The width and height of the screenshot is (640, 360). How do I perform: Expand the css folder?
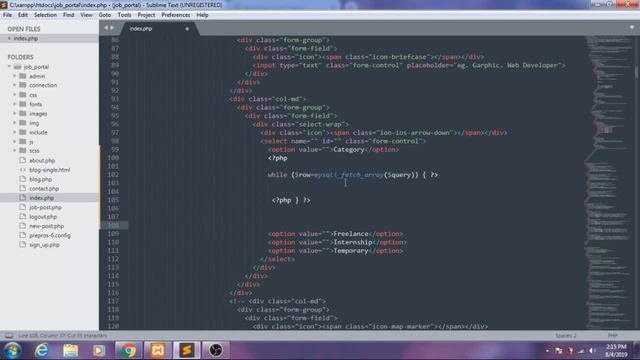[x=14, y=95]
